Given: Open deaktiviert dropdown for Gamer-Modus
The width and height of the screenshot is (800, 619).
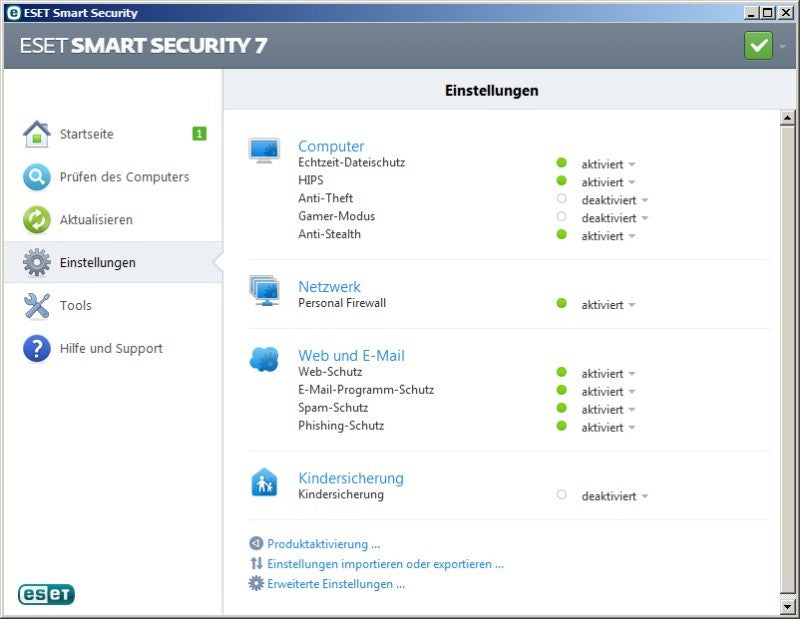Looking at the screenshot, I should [614, 218].
